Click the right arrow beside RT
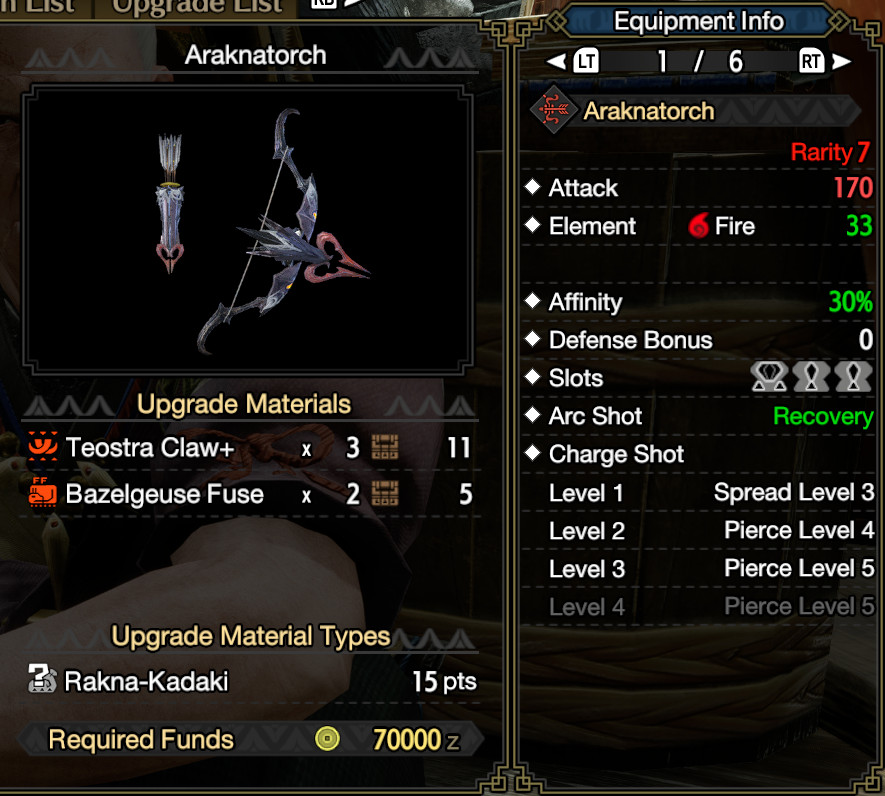 [x=841, y=61]
